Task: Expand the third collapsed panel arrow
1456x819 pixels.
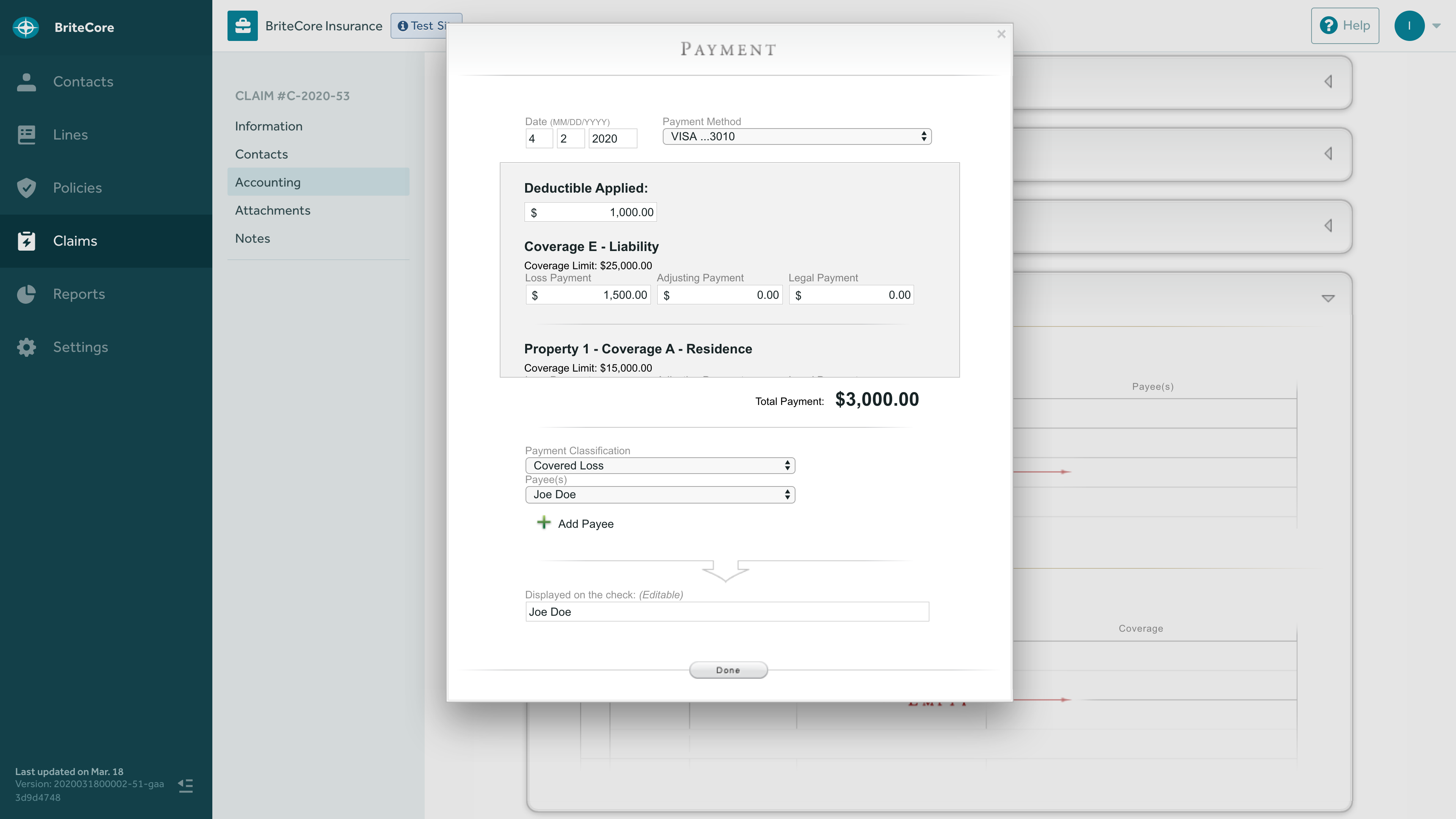Action: pyautogui.click(x=1328, y=226)
